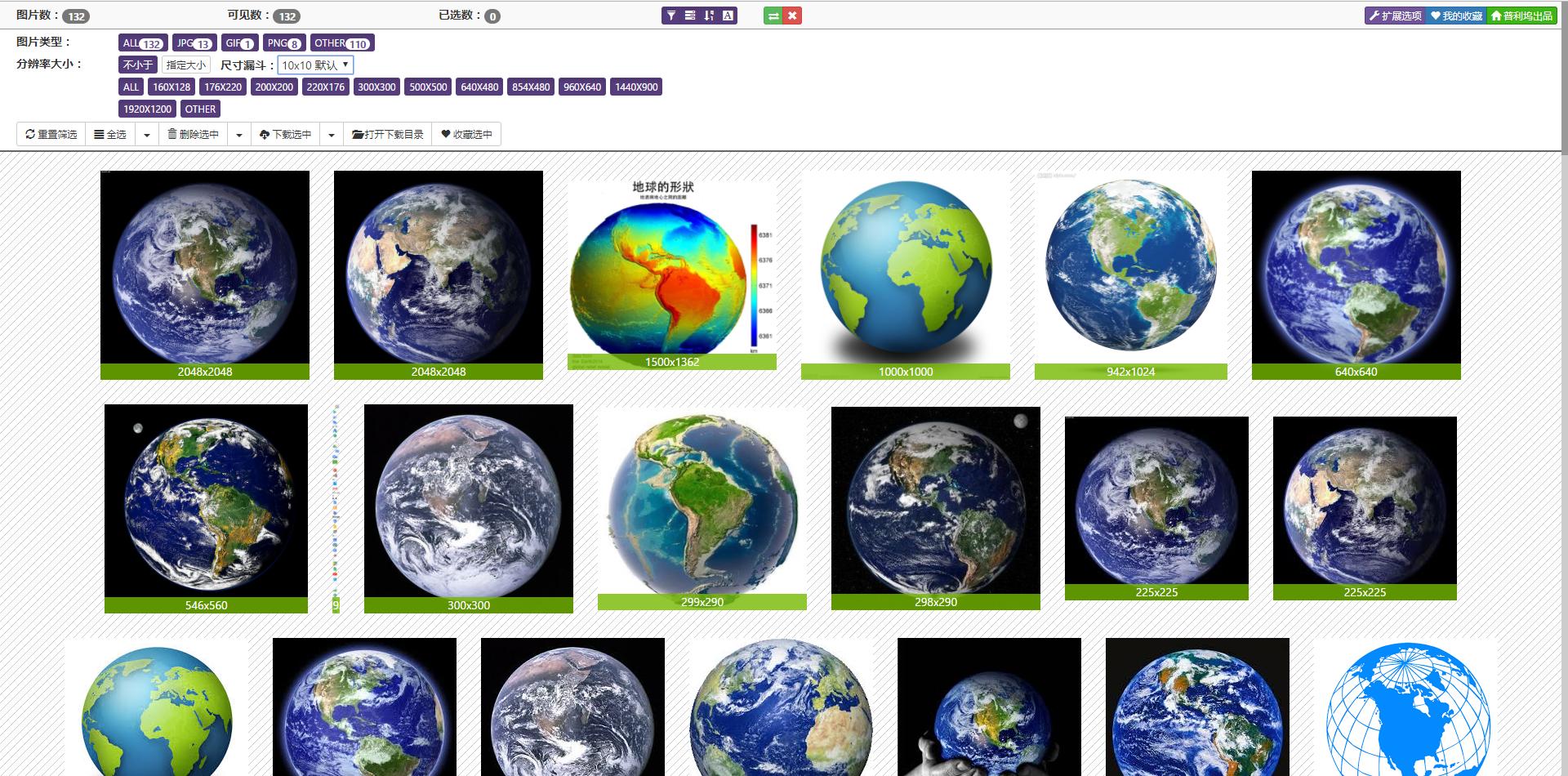The width and height of the screenshot is (1568, 776).
Task: Open 我的收藏 favorites
Action: 1455,16
